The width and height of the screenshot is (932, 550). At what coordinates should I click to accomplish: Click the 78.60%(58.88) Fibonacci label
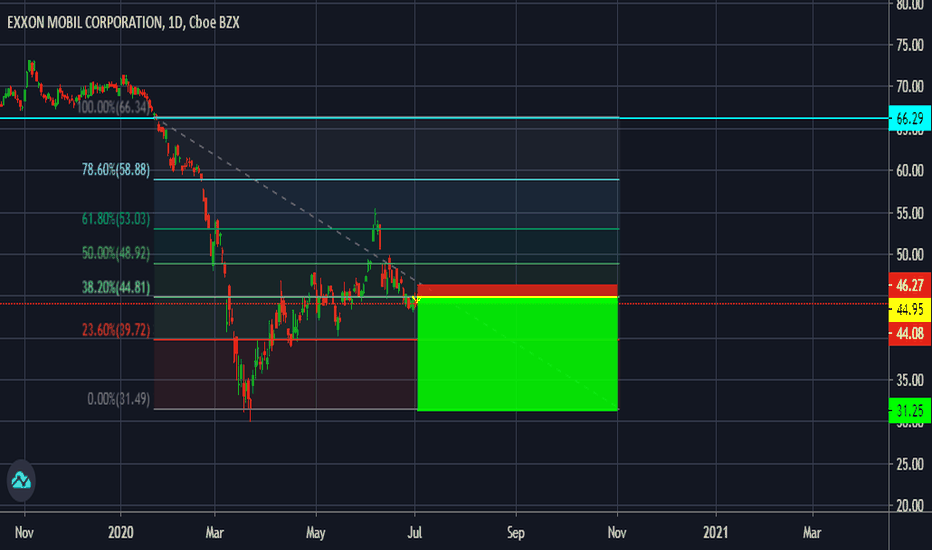coord(116,170)
